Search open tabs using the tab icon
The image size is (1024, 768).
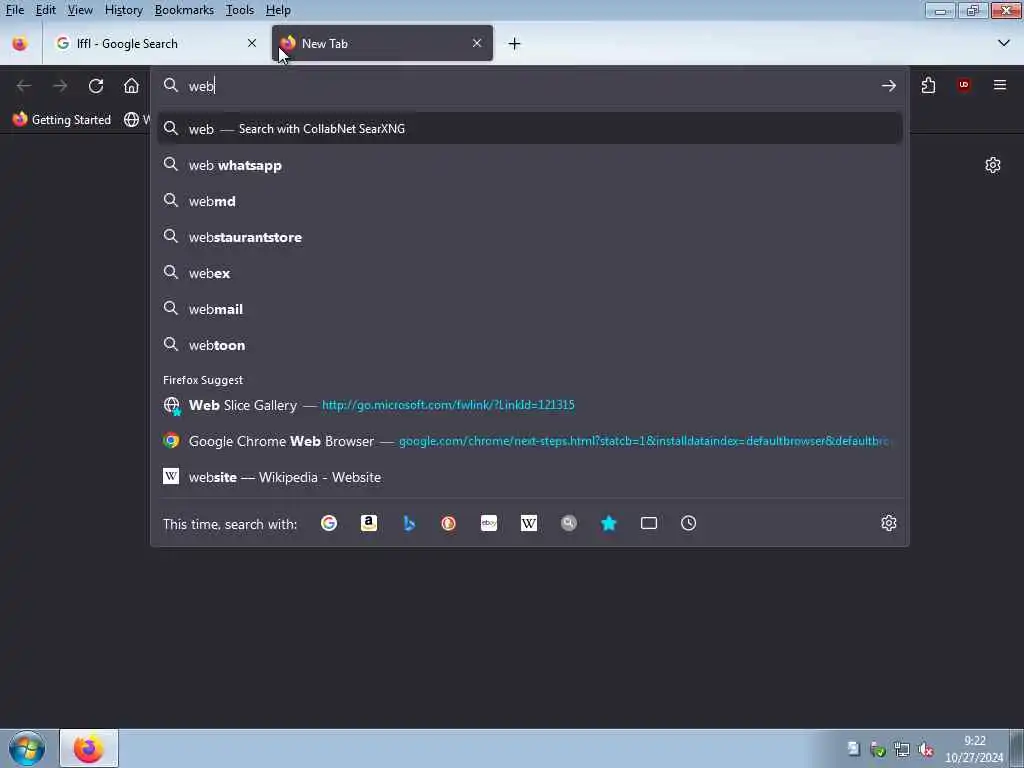click(x=648, y=523)
